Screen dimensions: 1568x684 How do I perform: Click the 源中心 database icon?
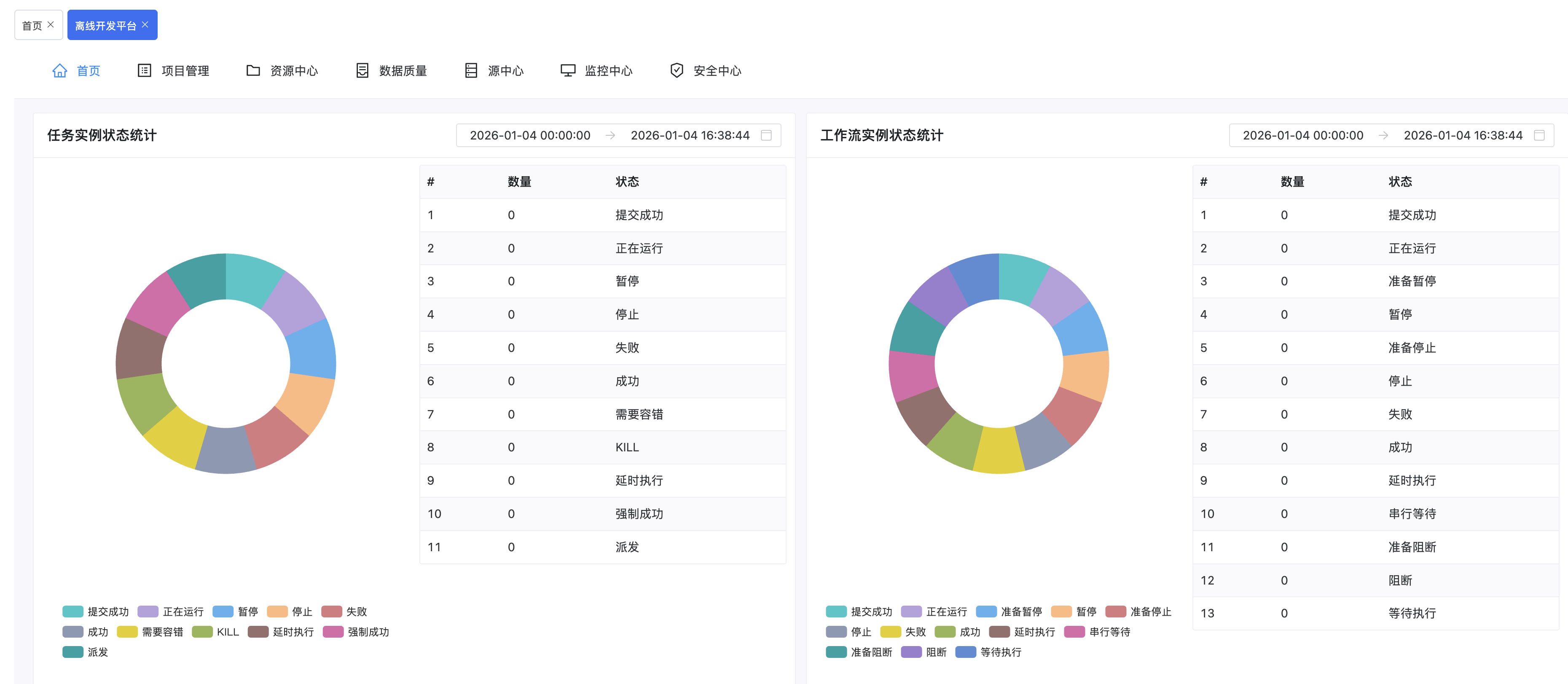[x=470, y=70]
